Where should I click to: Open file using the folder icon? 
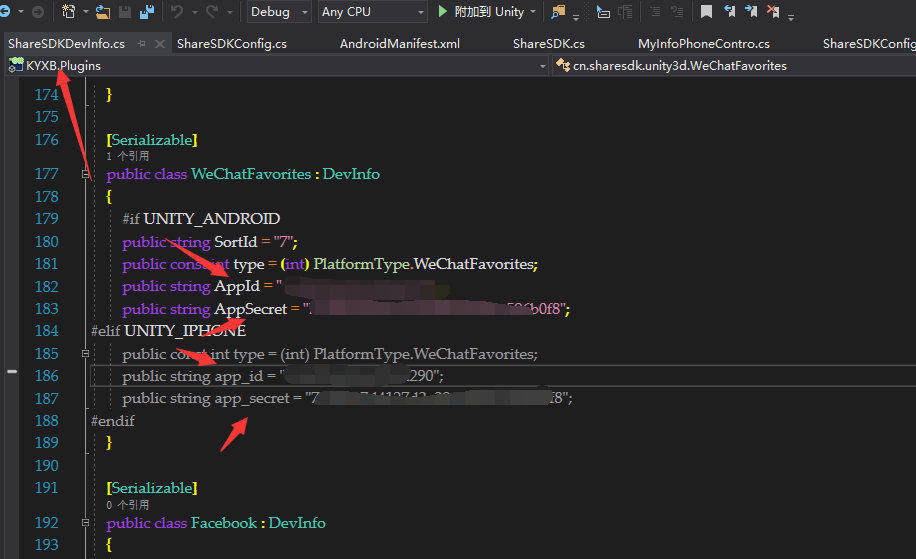tap(102, 12)
